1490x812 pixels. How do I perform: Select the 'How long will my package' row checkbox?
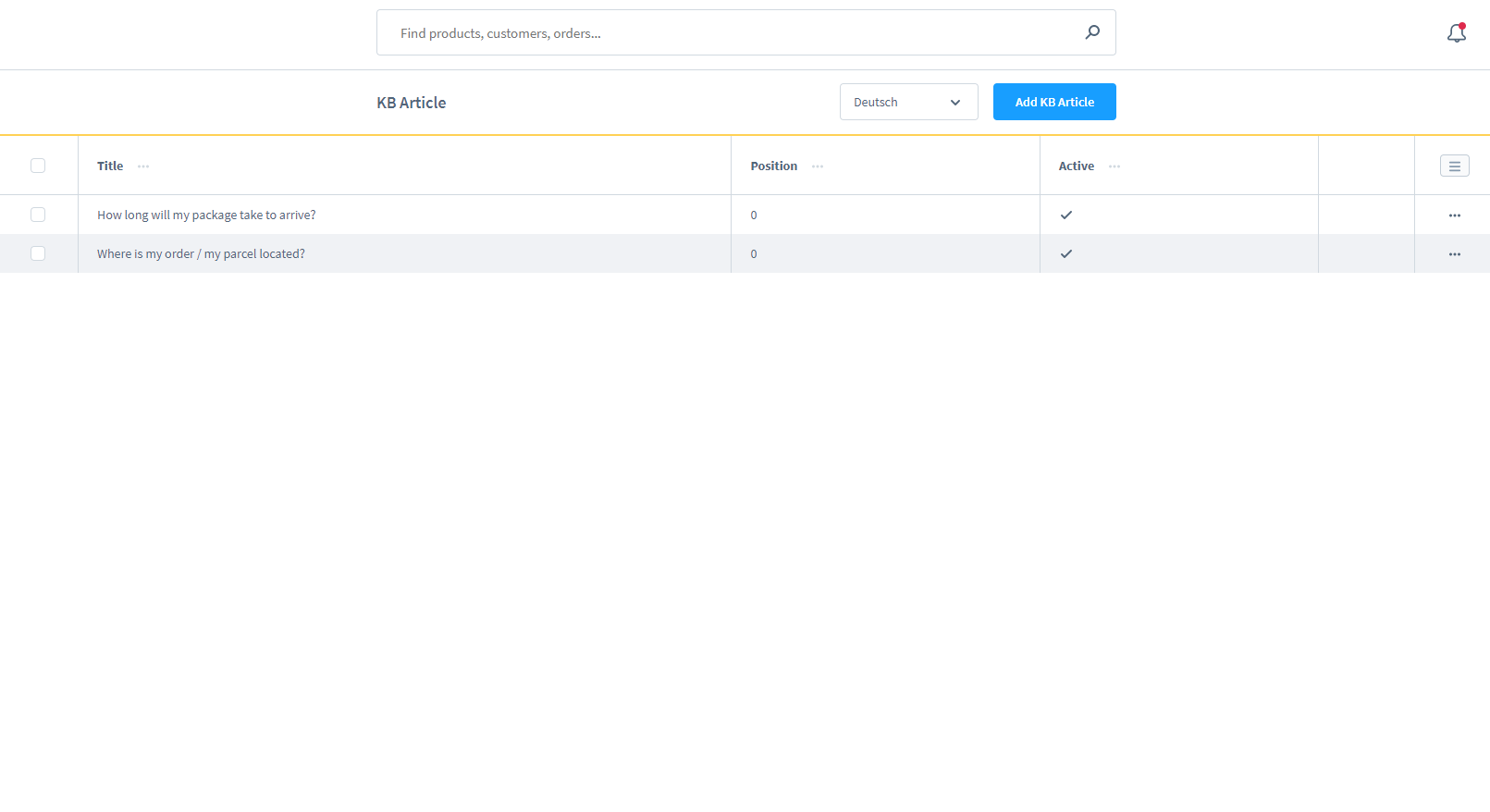point(38,215)
